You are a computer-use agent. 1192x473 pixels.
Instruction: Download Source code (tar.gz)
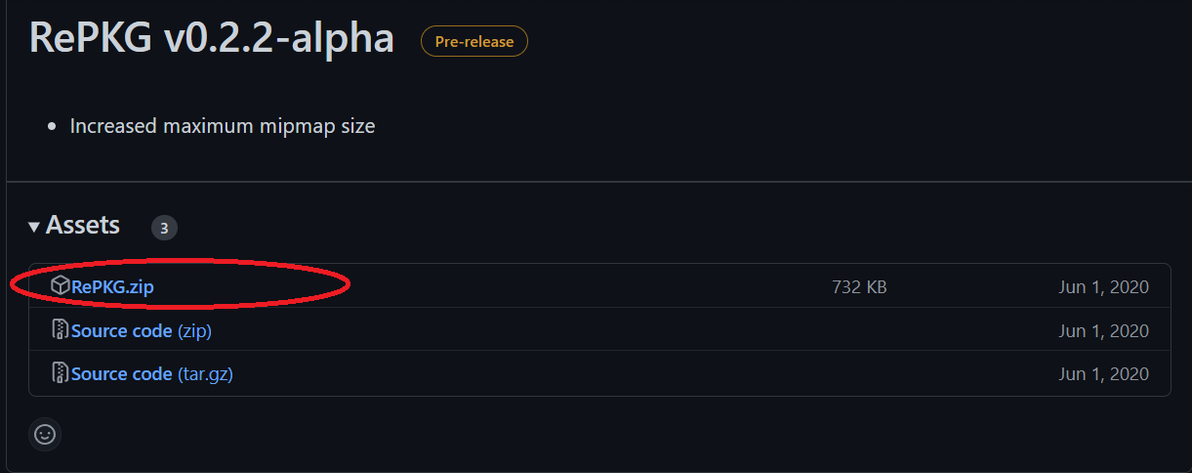tap(152, 374)
